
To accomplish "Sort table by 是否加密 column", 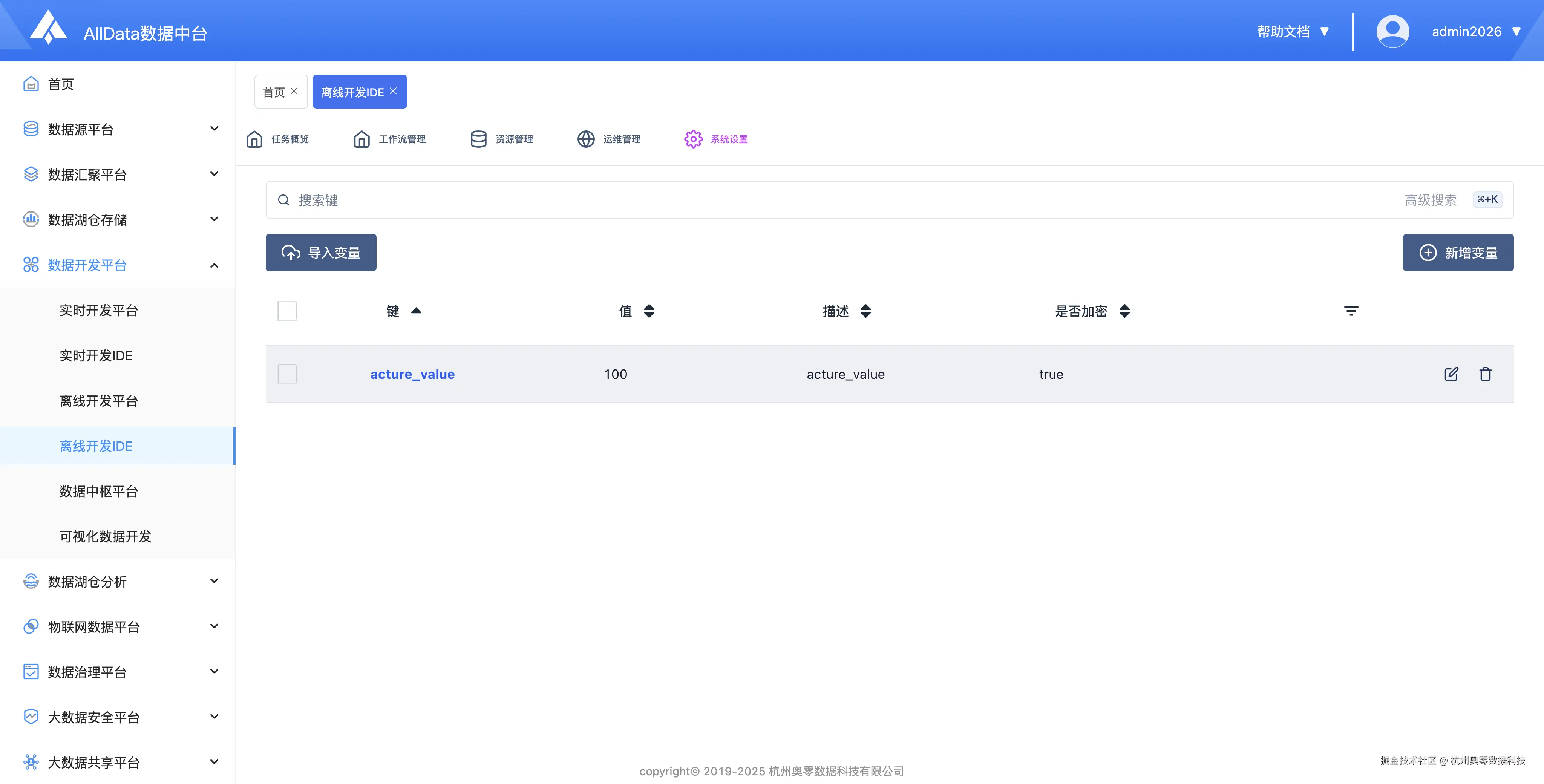I will pos(1124,311).
